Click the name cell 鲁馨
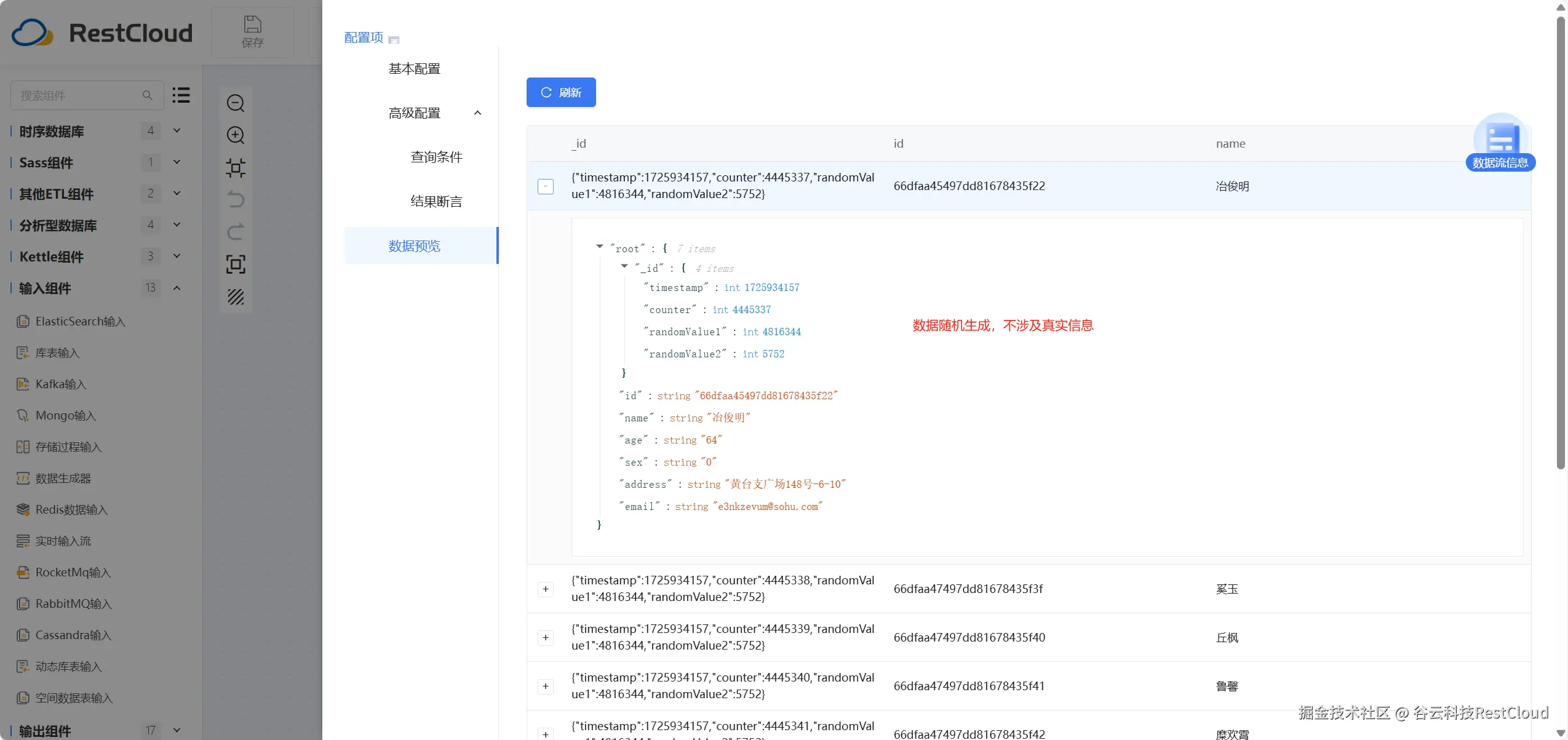The height and width of the screenshot is (740, 1568). [1227, 686]
